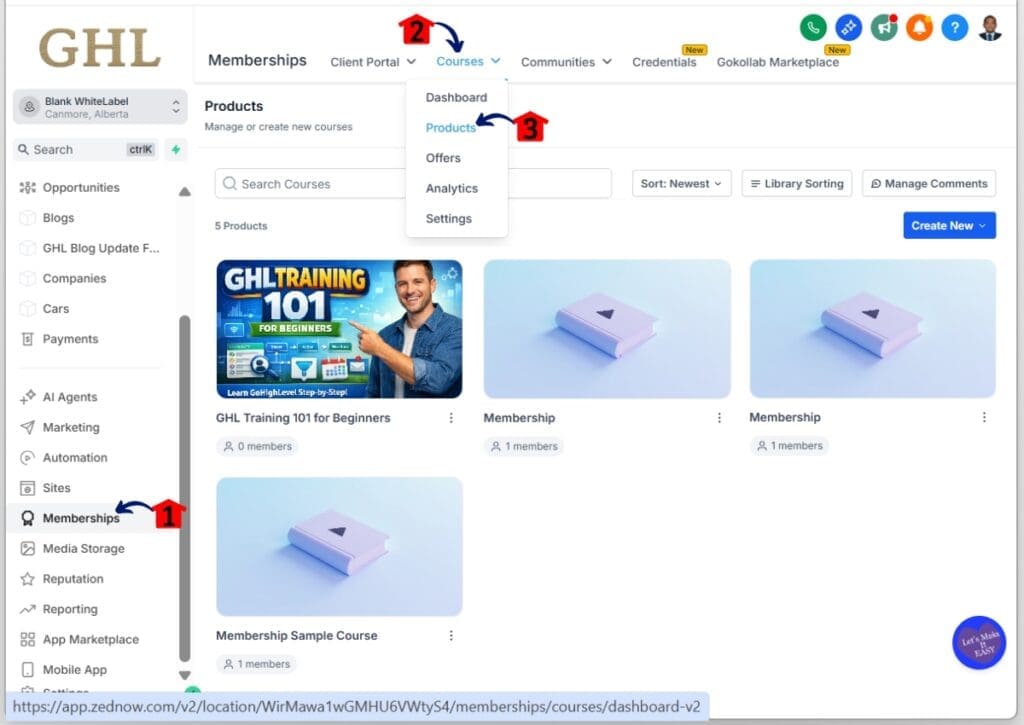
Task: Open the GHL Training 101 thumbnail
Action: [339, 329]
